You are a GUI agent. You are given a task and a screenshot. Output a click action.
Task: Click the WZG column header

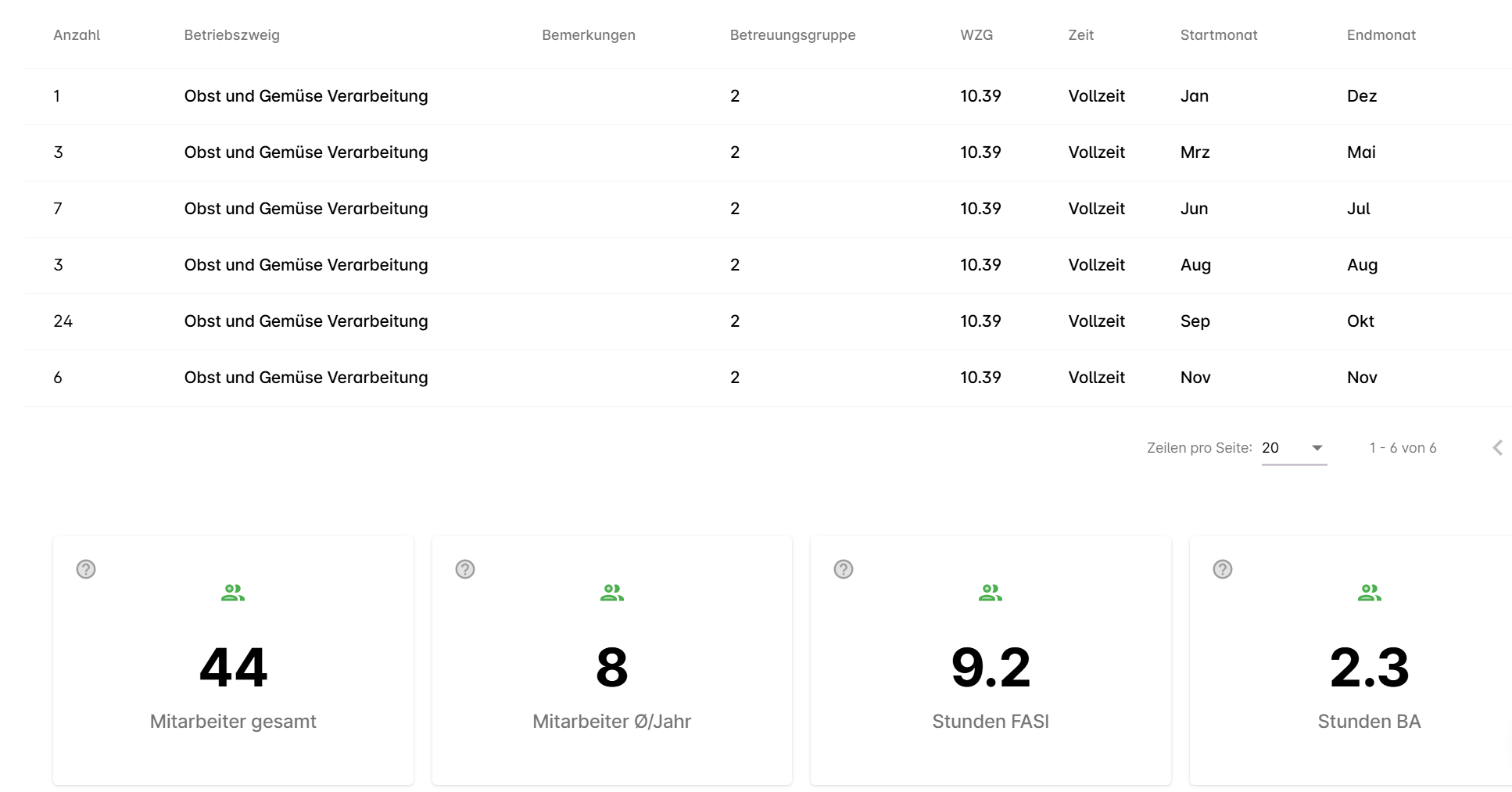click(976, 35)
